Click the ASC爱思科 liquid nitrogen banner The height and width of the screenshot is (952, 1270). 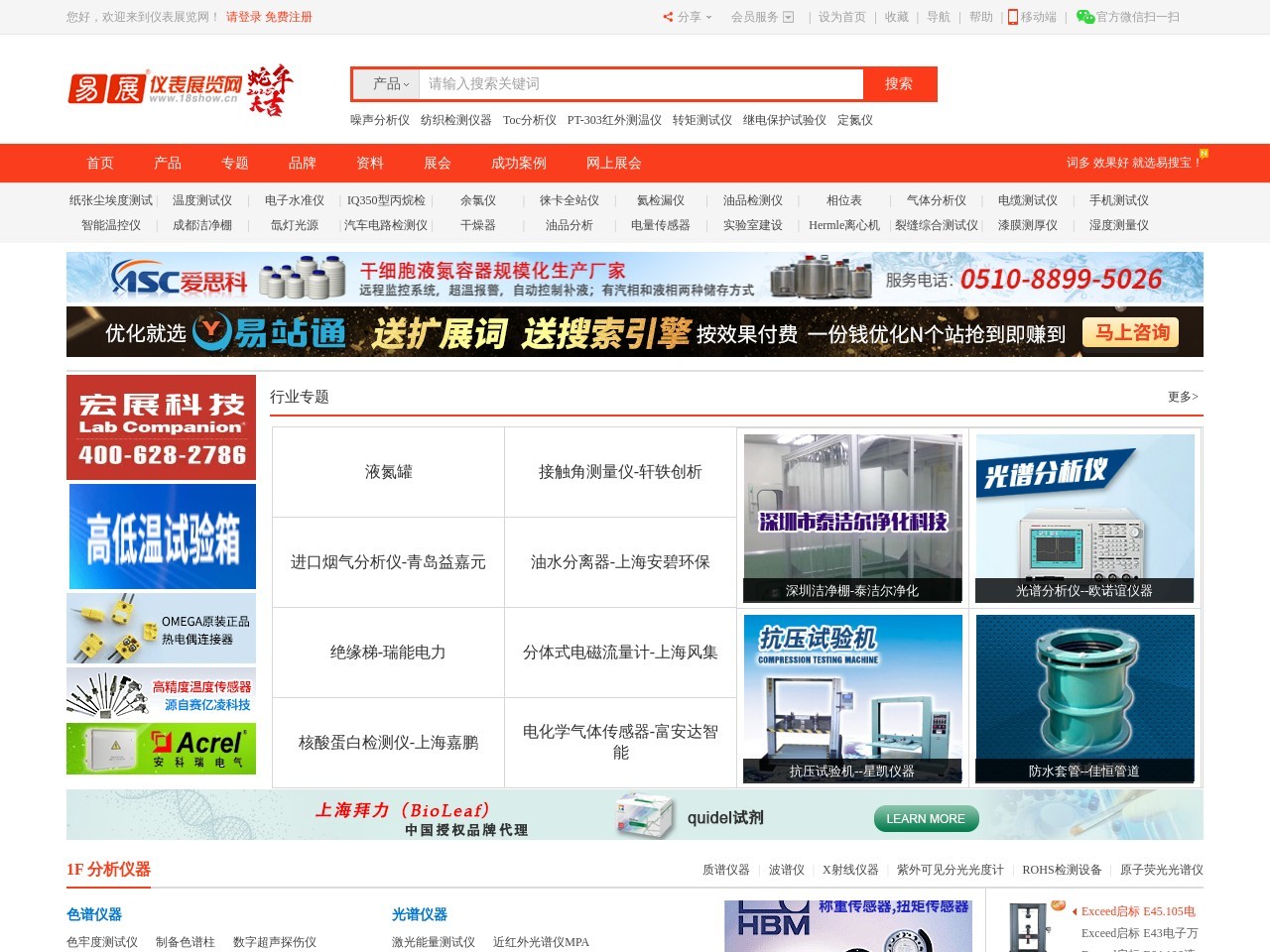(x=635, y=278)
